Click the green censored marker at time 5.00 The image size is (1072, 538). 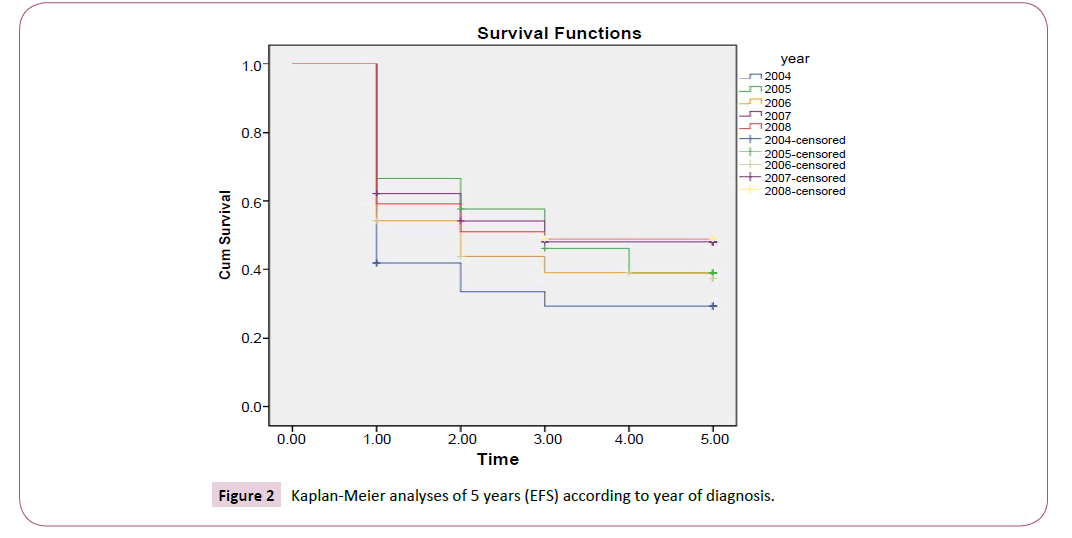(713, 273)
